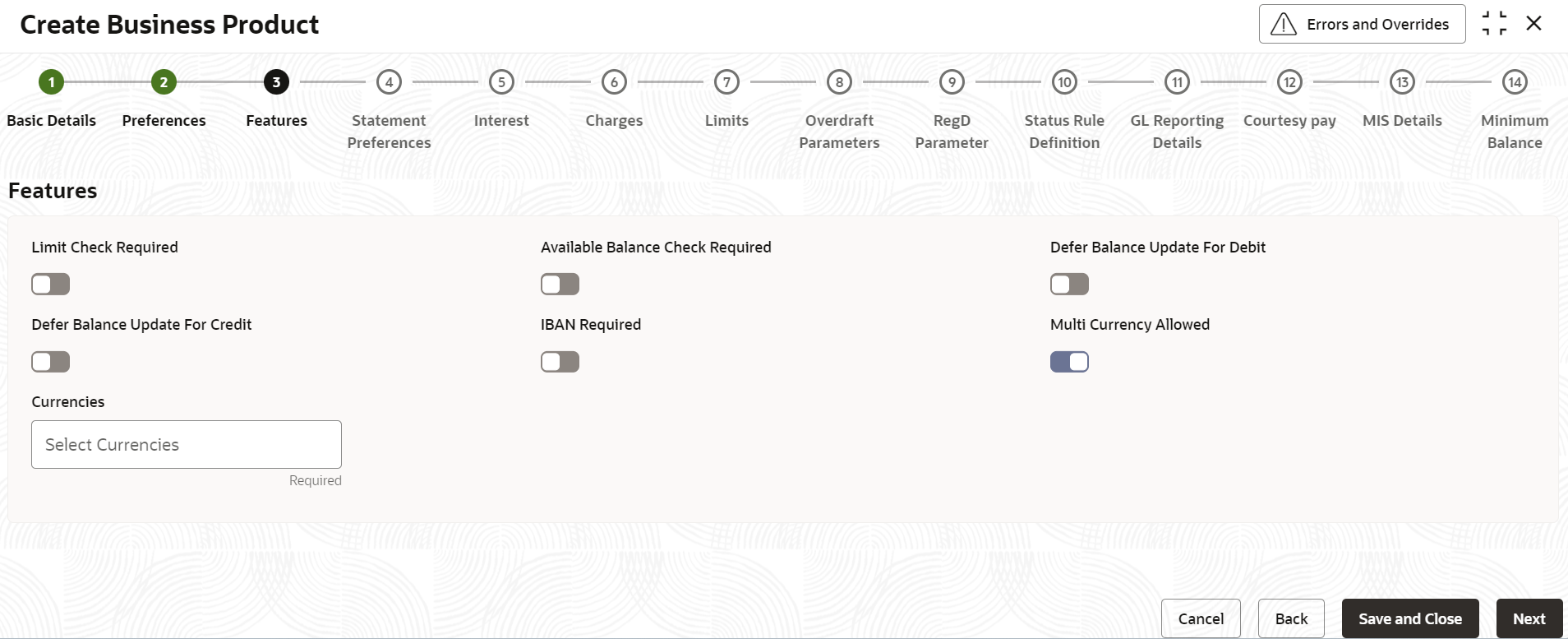Open step 8 Overdraft Parameters circle

point(839,82)
